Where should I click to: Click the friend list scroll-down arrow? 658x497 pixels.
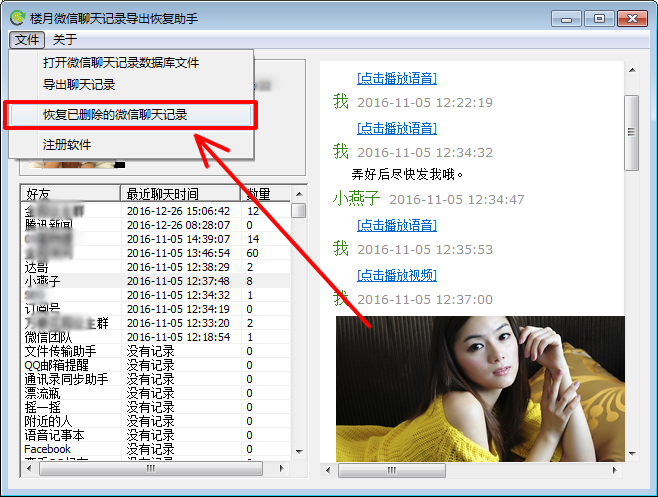point(299,452)
